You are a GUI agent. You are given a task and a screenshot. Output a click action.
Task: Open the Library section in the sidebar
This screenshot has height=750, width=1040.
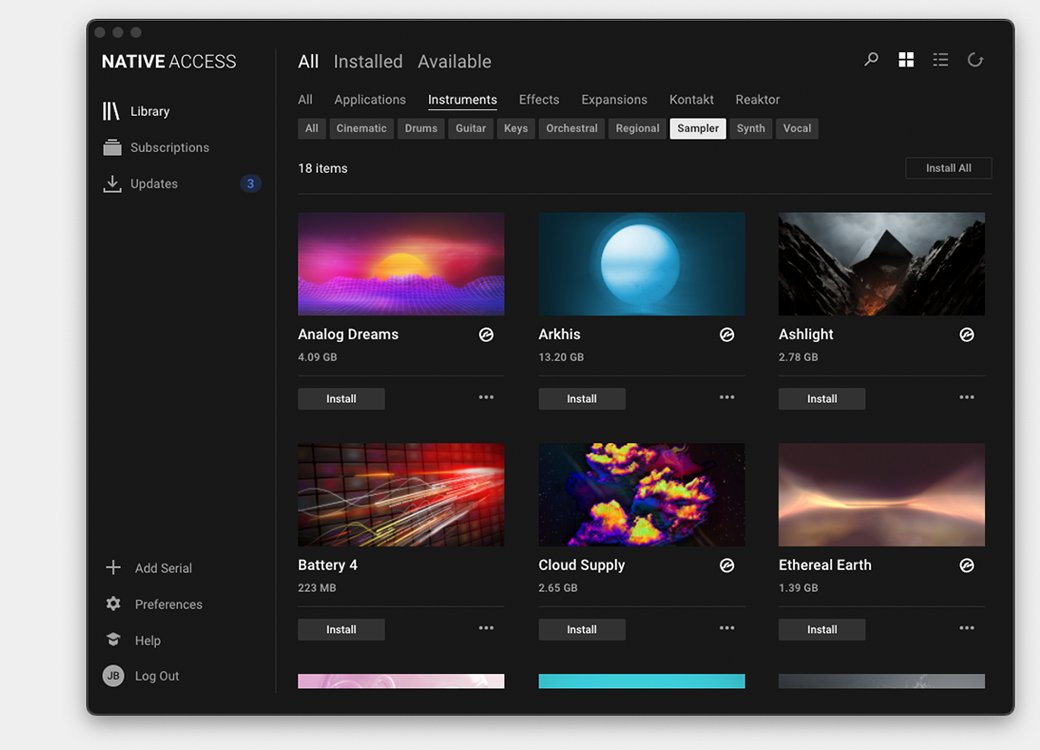[x=150, y=111]
